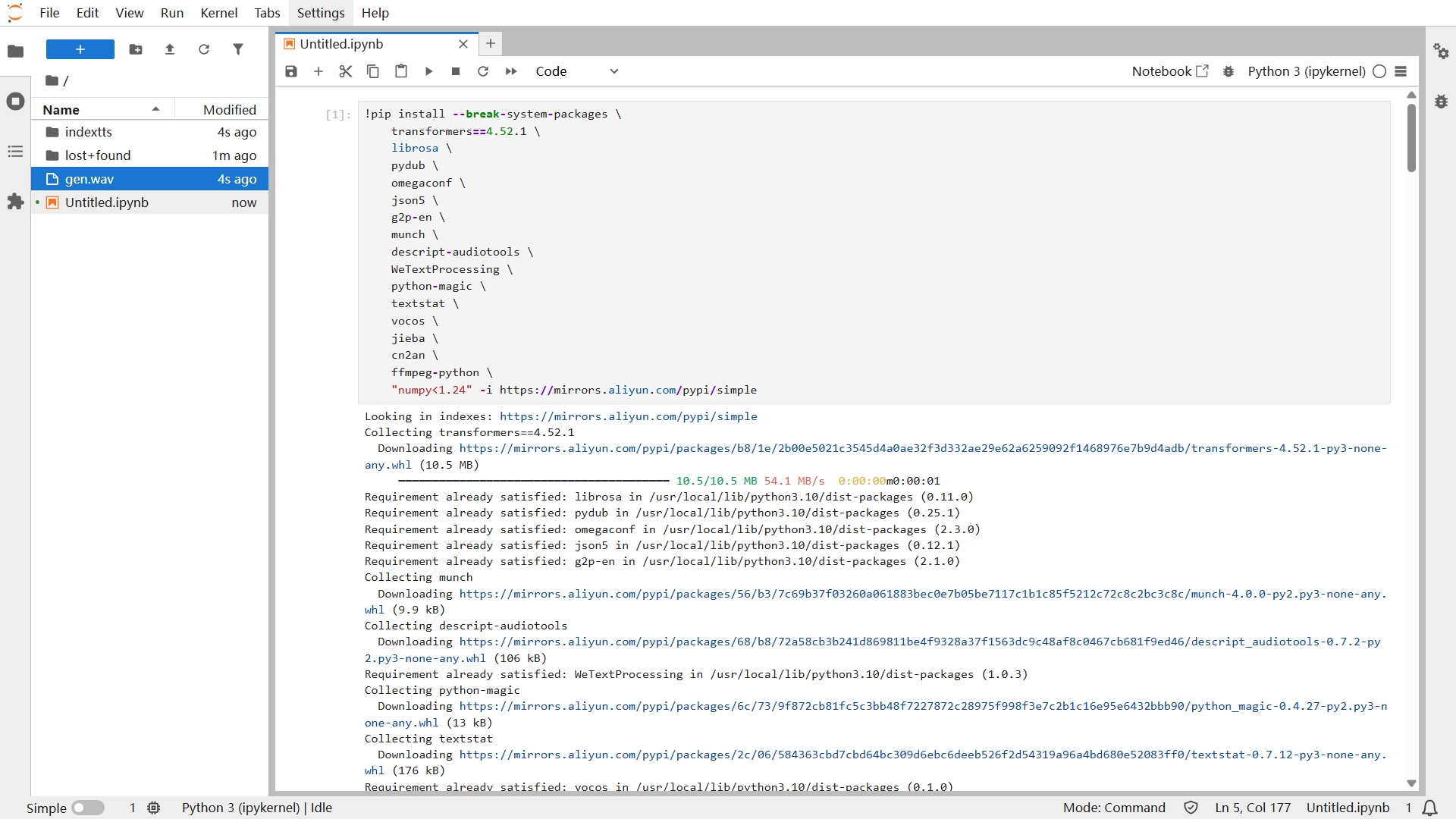Open the File menu

tap(49, 13)
